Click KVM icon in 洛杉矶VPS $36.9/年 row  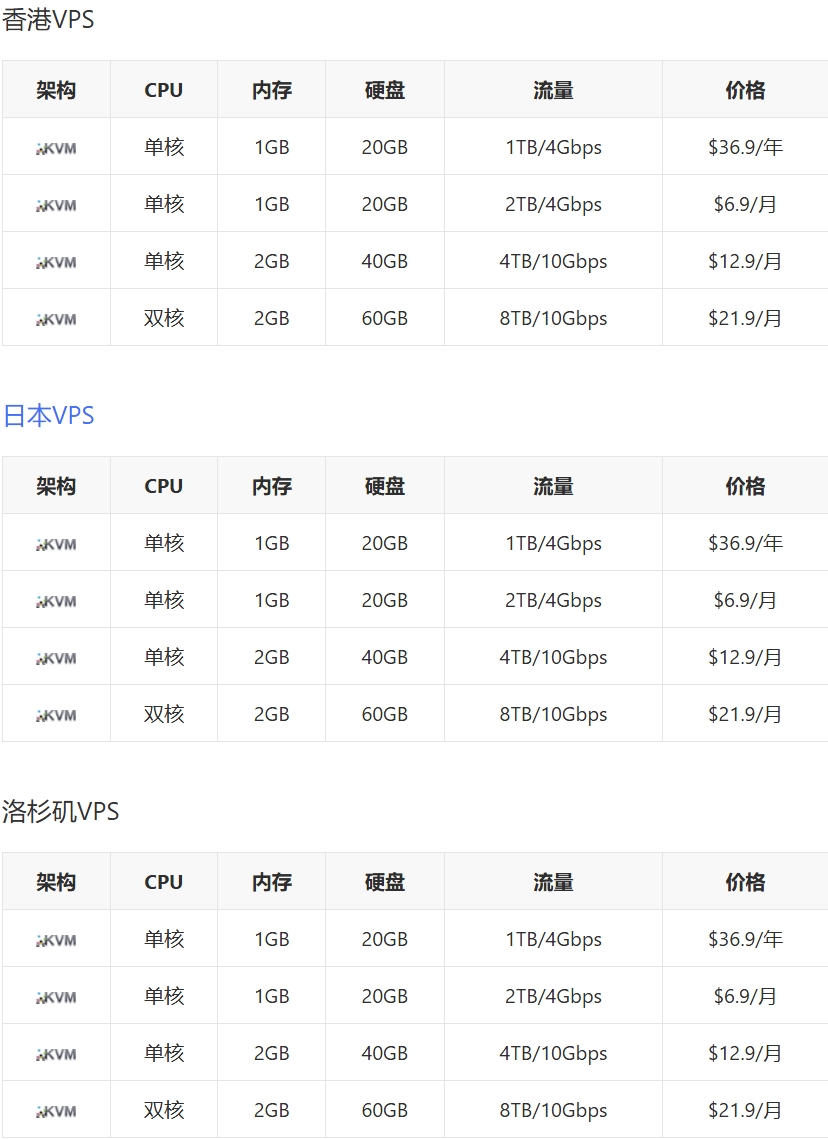pos(56,940)
